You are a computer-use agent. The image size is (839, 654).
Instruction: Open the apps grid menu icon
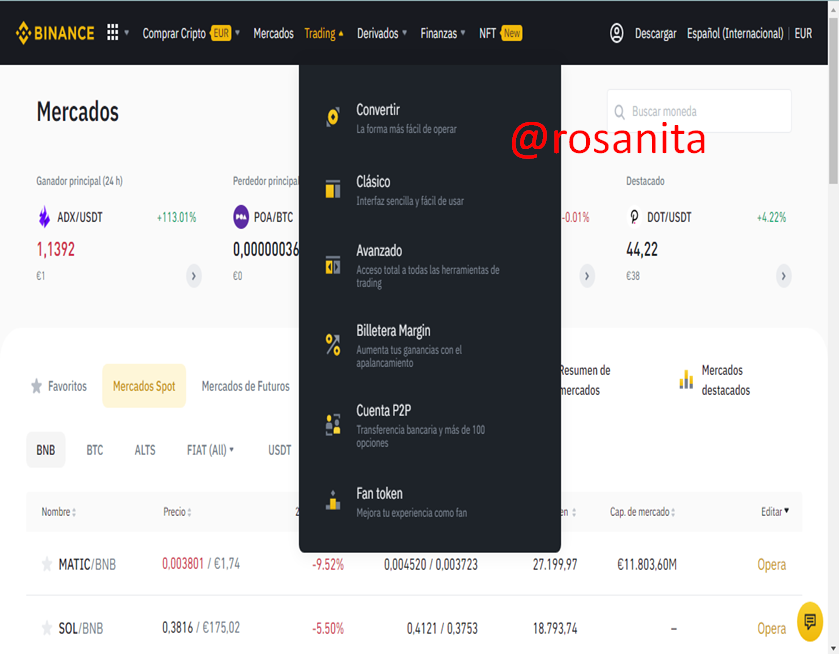click(112, 33)
